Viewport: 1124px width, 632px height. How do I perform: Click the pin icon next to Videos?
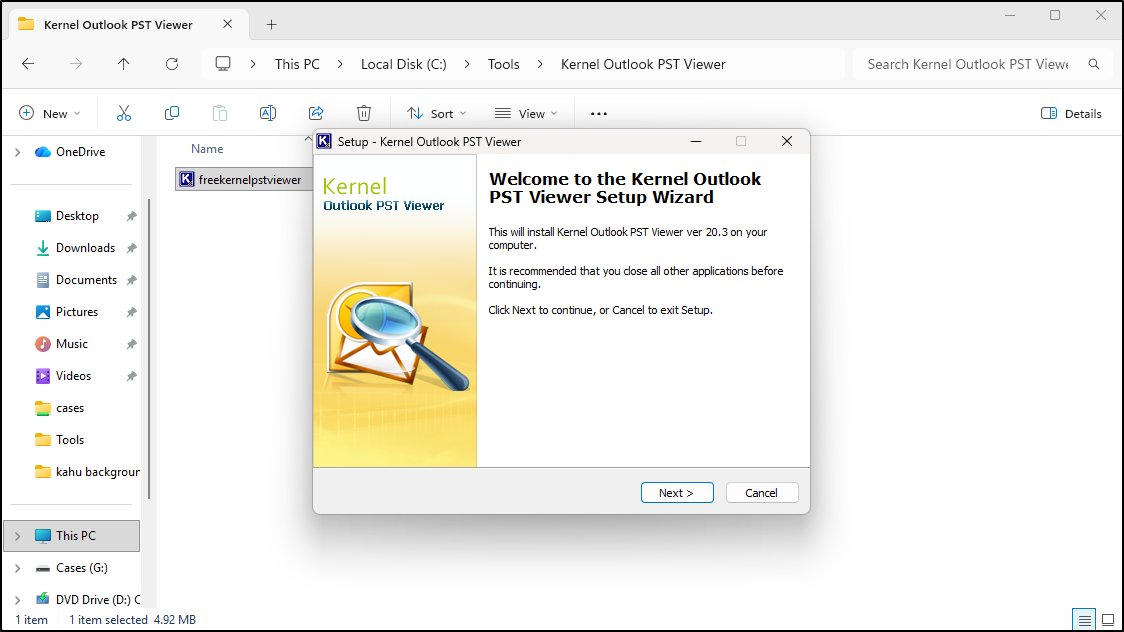[x=131, y=376]
